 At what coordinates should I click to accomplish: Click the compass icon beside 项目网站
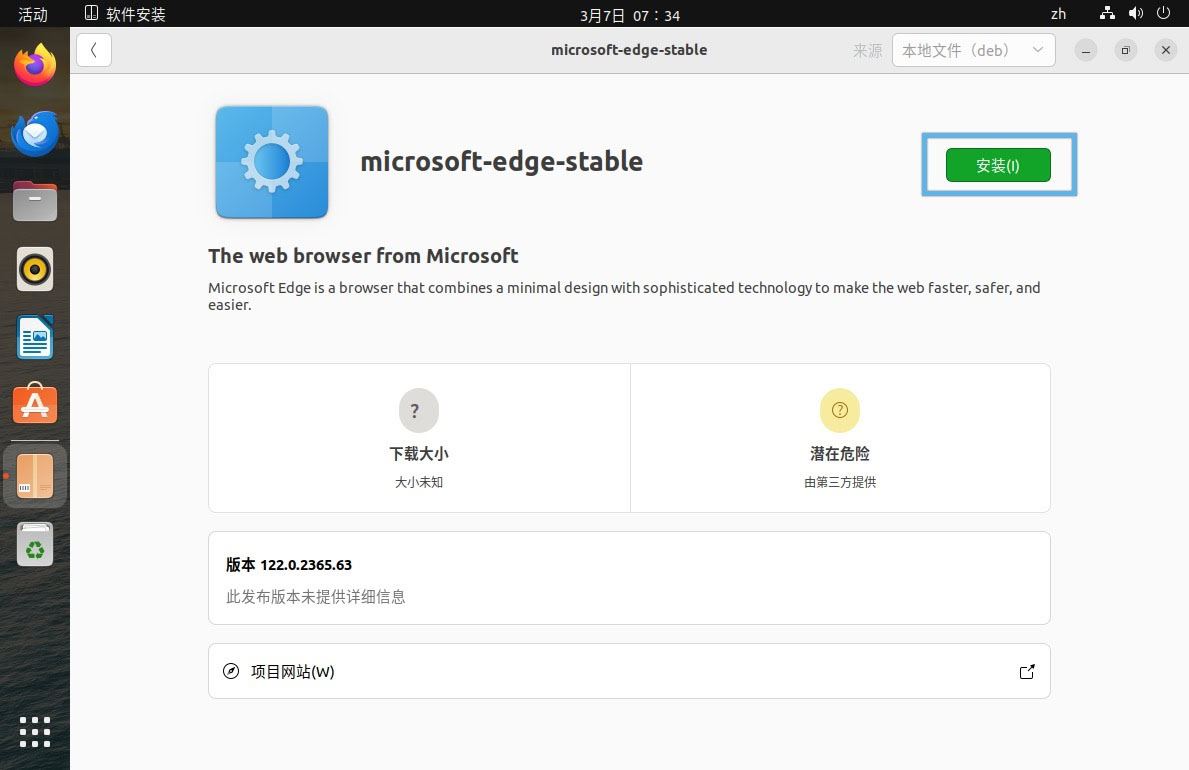coord(231,671)
